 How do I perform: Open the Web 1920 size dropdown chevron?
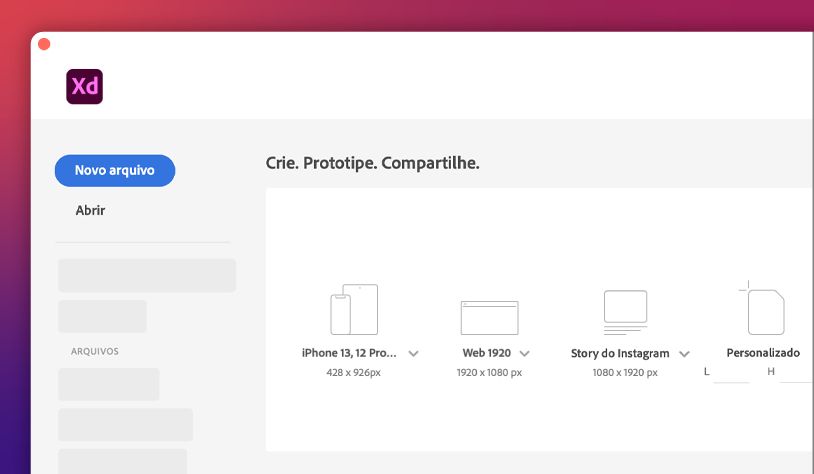click(524, 353)
